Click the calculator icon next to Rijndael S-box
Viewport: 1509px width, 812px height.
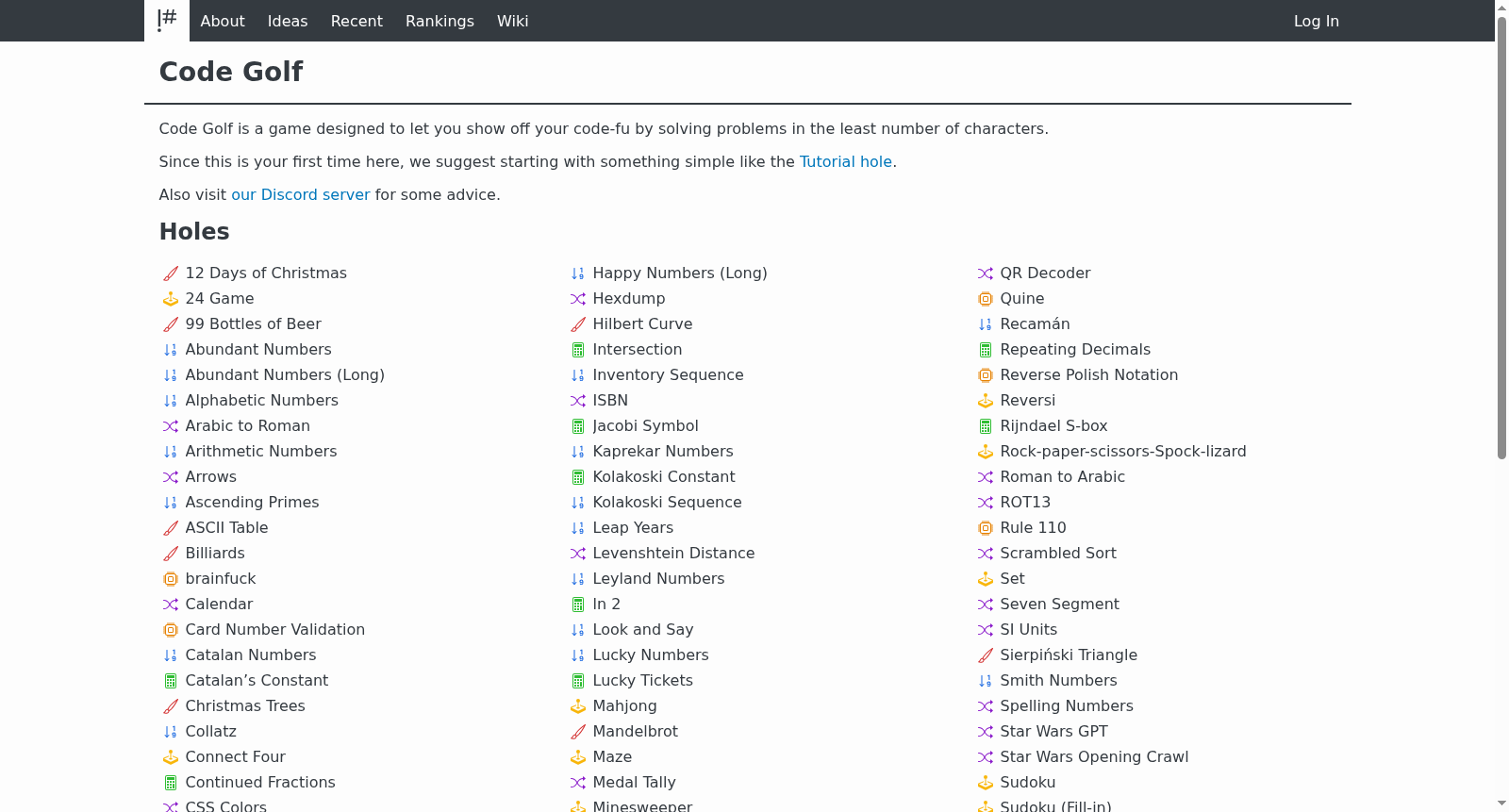986,426
